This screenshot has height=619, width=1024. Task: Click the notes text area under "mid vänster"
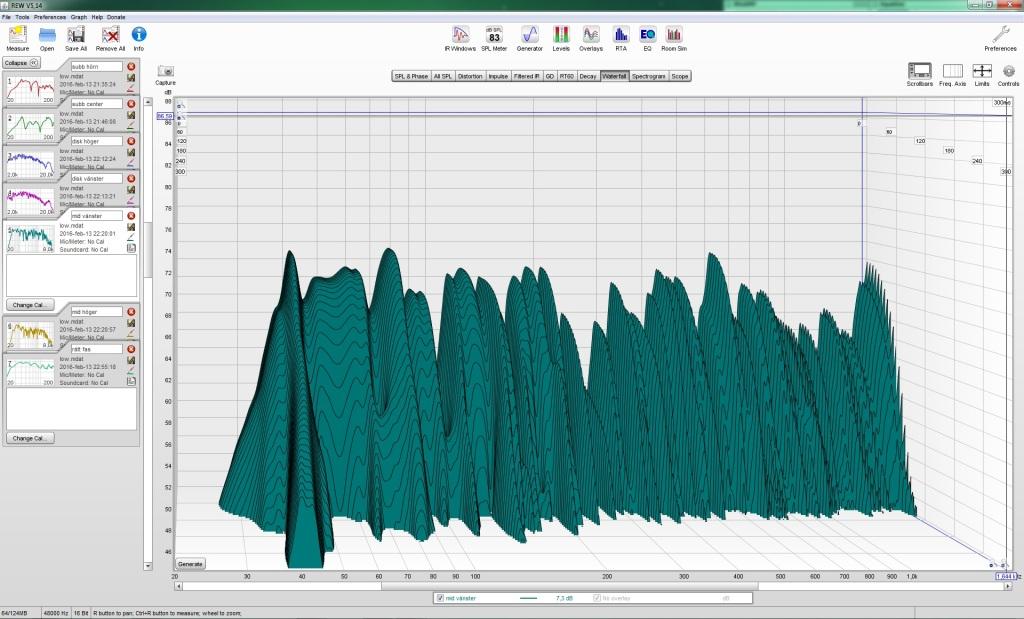point(72,276)
